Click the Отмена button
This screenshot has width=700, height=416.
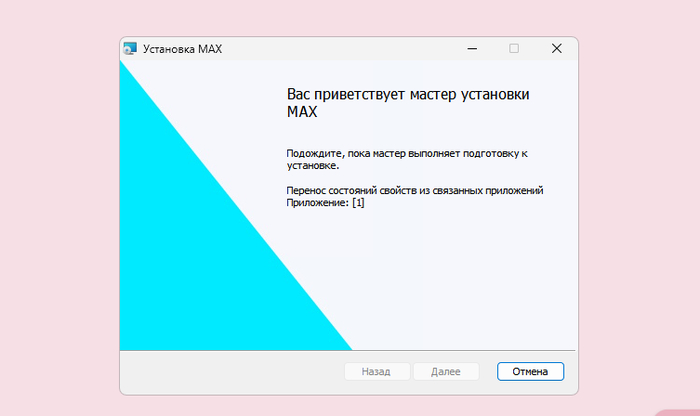tap(530, 371)
